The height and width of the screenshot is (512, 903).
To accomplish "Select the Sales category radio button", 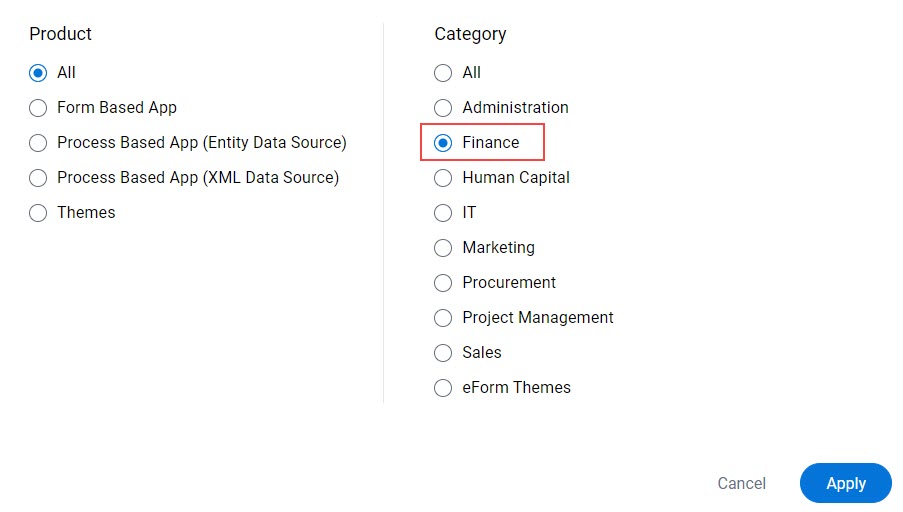I will point(443,353).
